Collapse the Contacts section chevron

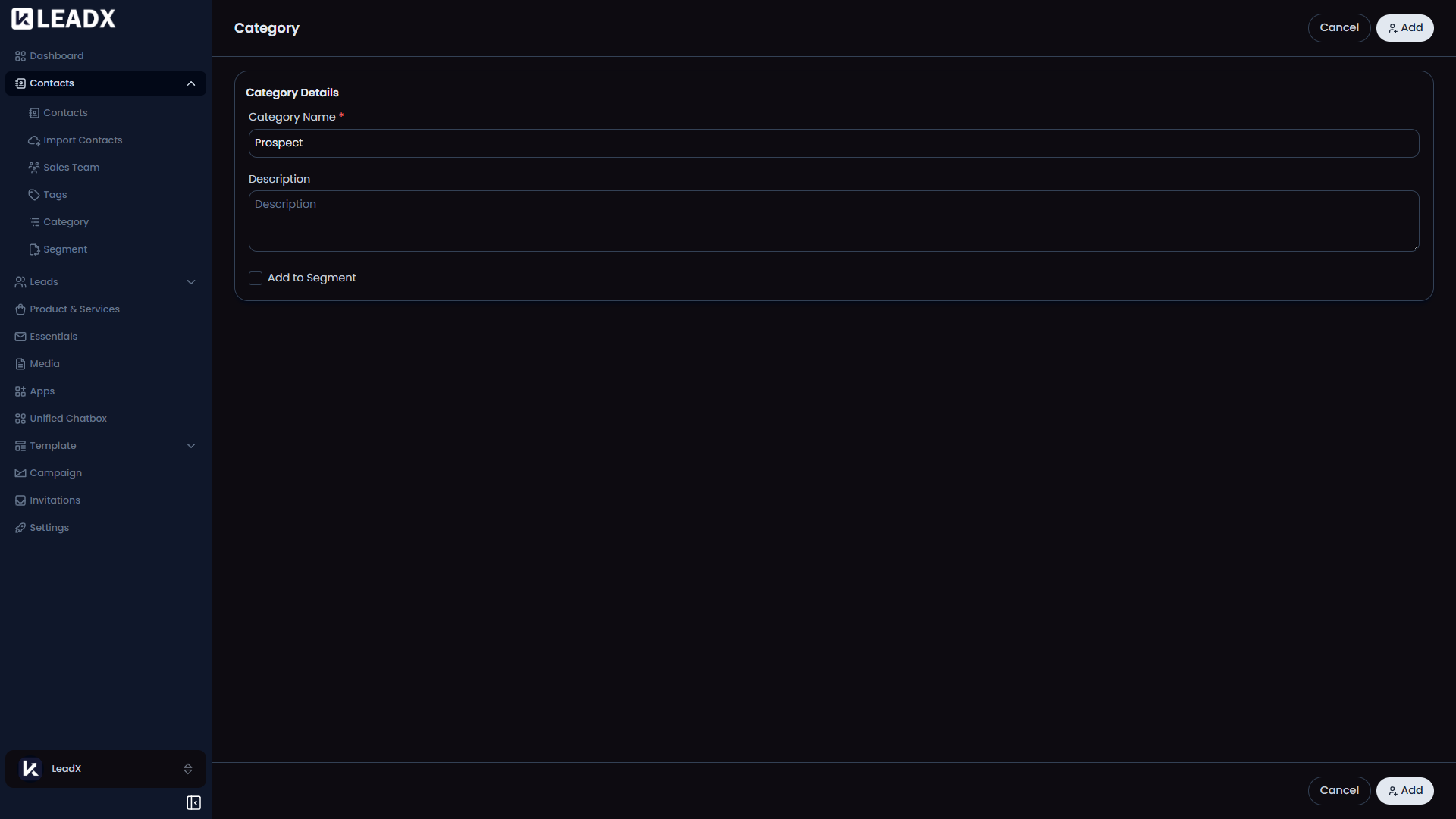[x=190, y=83]
